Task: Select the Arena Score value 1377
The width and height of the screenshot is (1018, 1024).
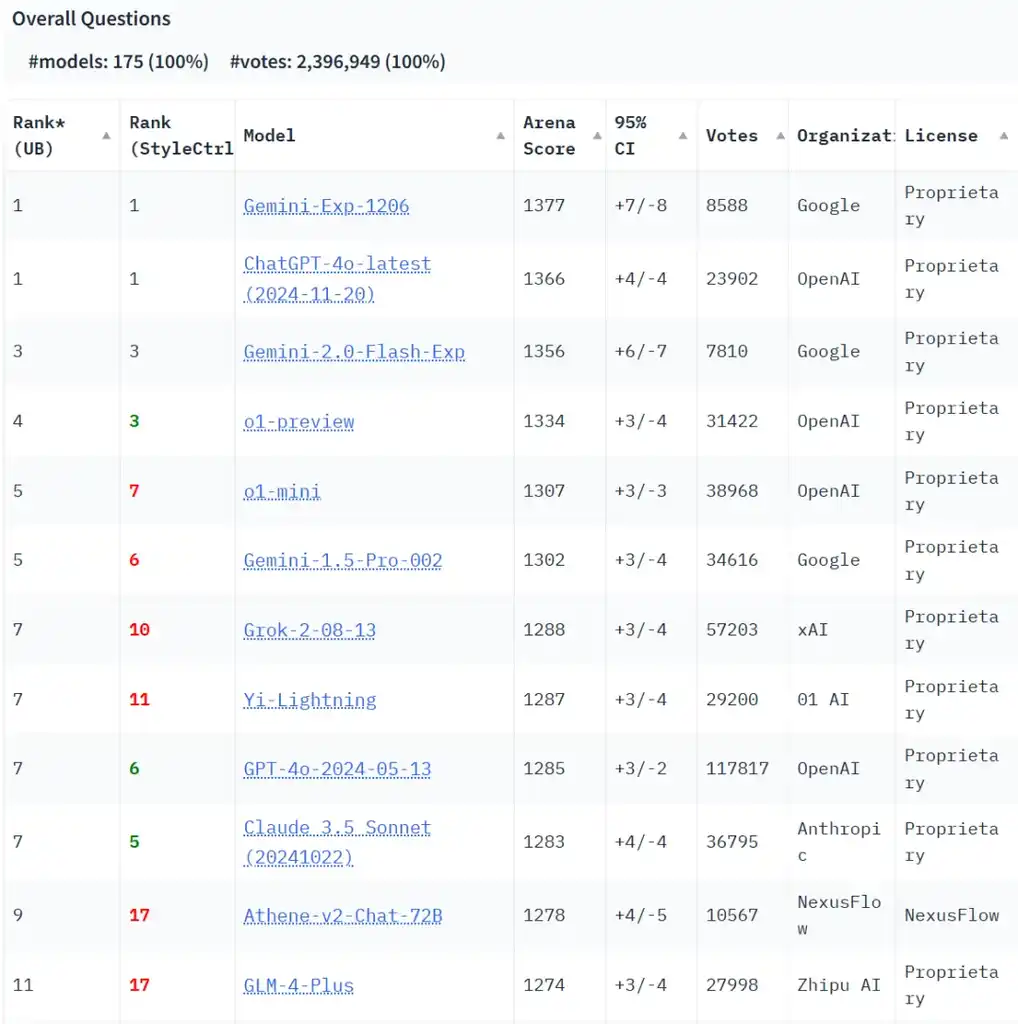Action: click(543, 206)
